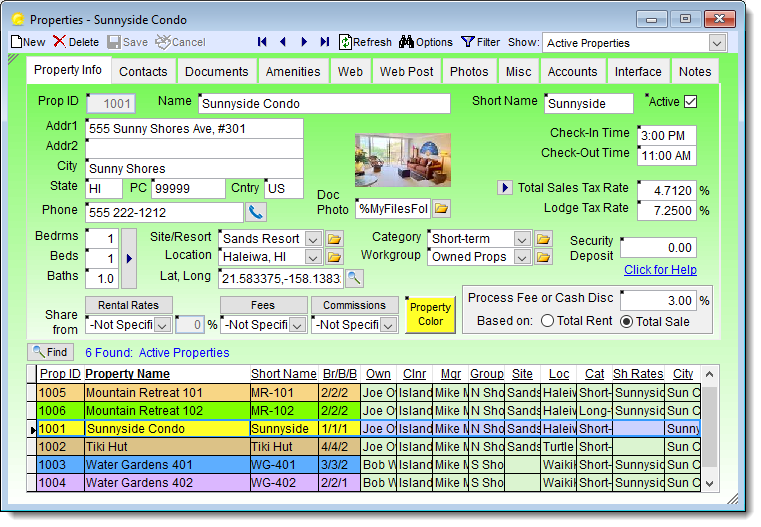Create a new property with New
The image size is (761, 527).
tap(28, 42)
